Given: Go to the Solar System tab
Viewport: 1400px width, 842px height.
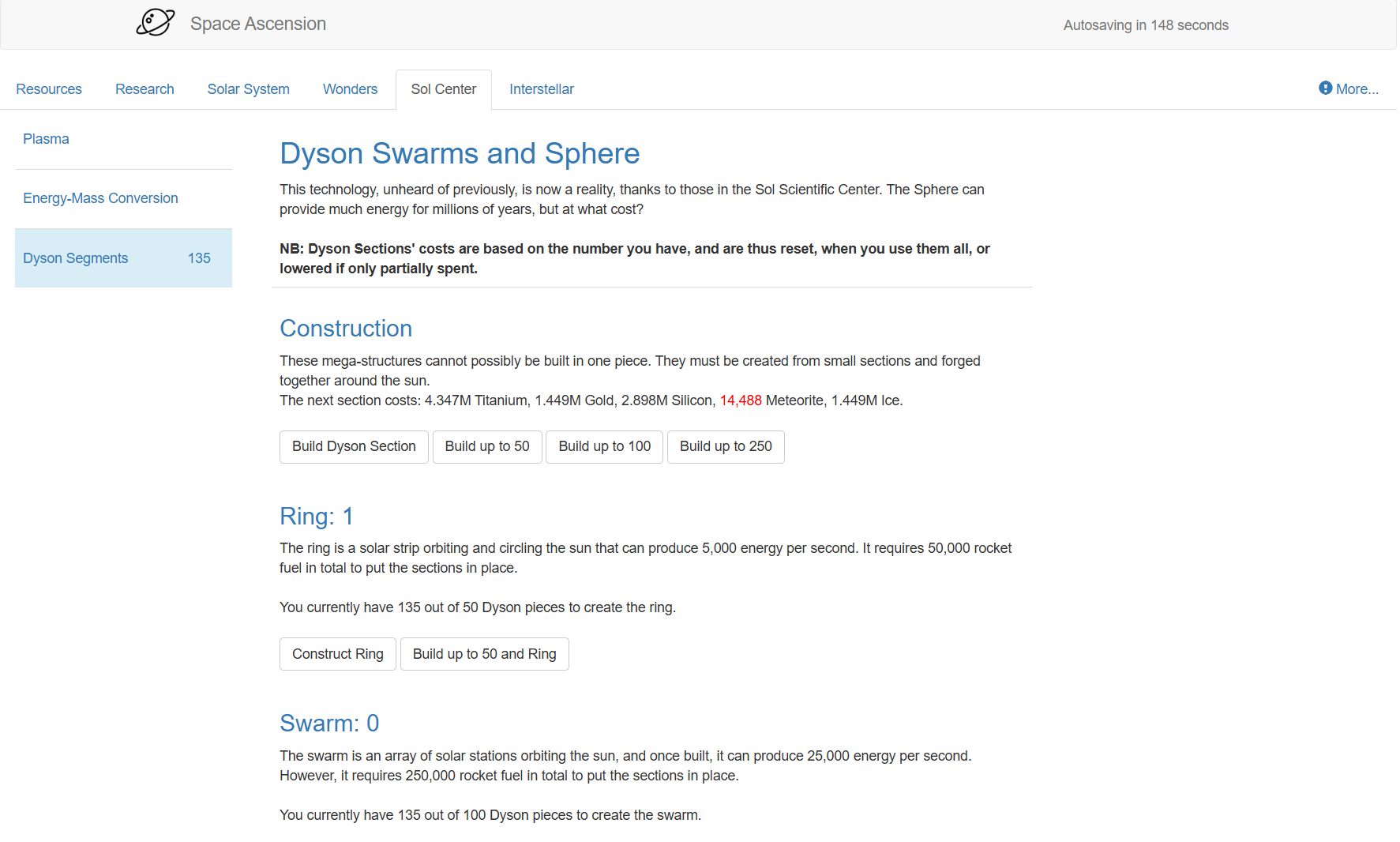Looking at the screenshot, I should 248,89.
